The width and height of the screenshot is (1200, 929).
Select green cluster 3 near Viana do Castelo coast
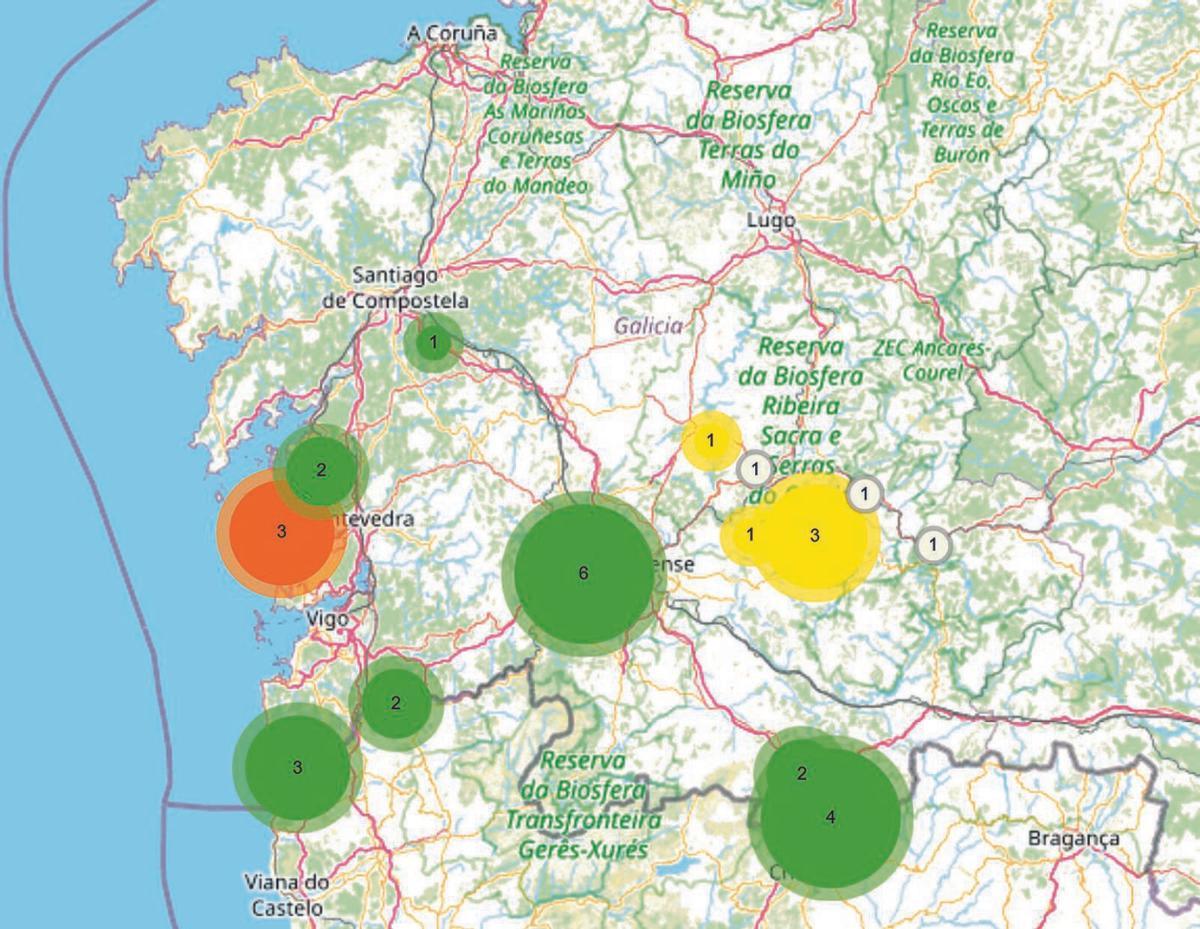[297, 767]
